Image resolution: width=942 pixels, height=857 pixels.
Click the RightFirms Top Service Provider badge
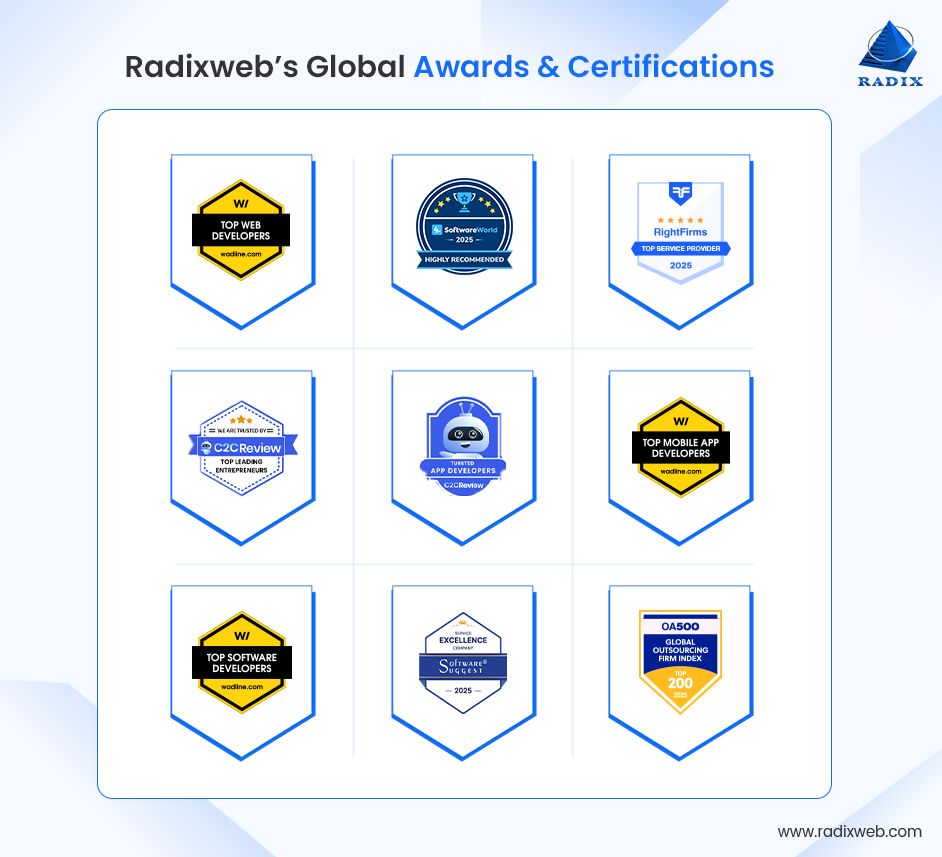tap(679, 225)
